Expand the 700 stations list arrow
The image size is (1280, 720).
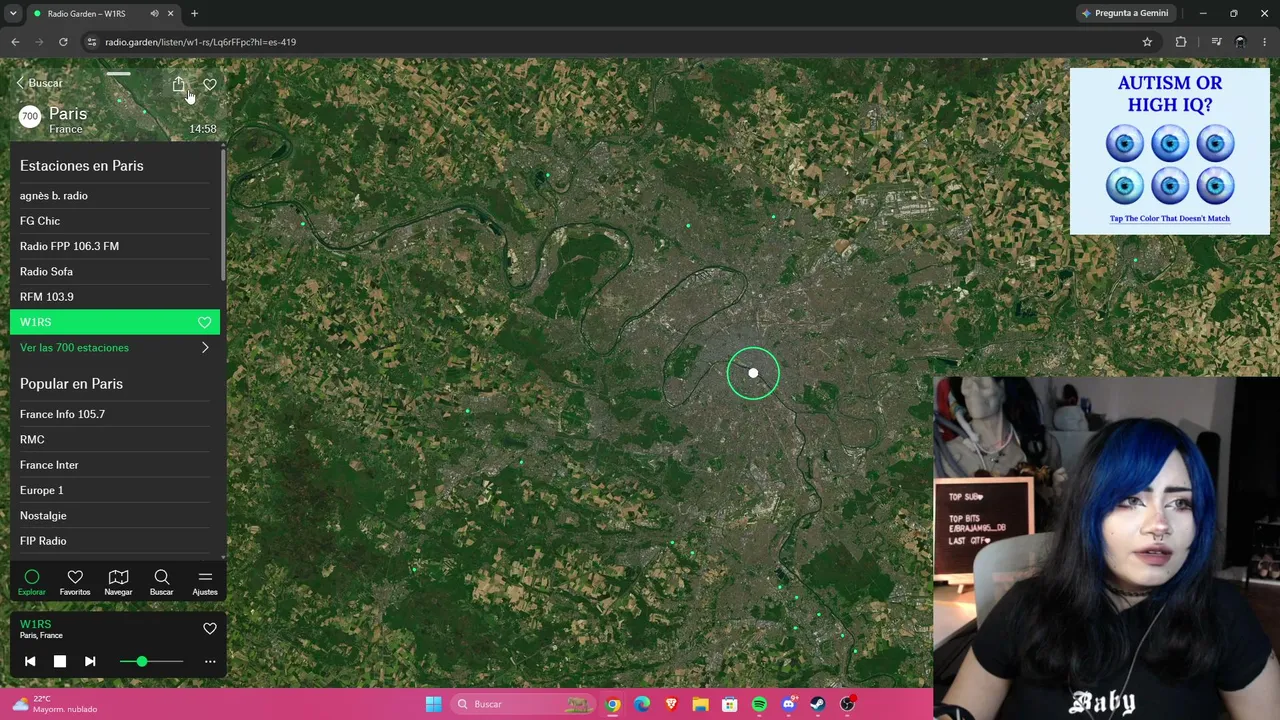point(205,348)
